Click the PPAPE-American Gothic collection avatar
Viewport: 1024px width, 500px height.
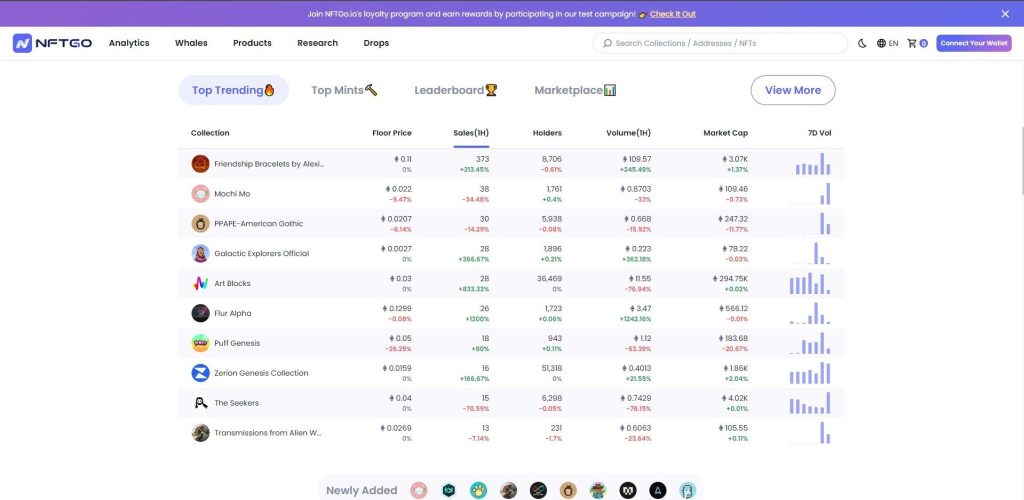click(x=200, y=224)
